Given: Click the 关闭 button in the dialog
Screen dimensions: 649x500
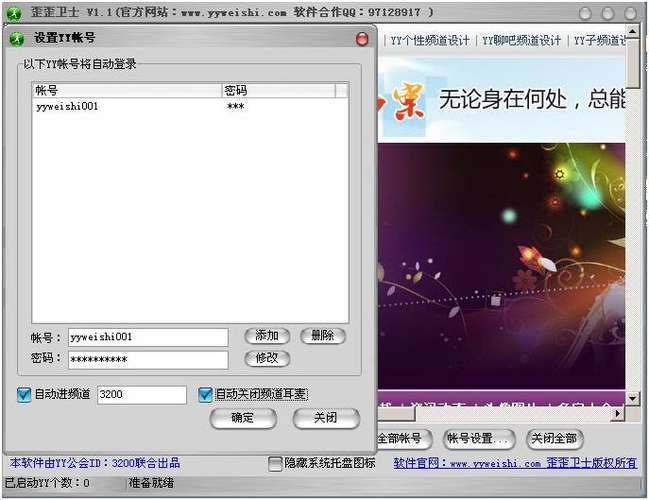Looking at the screenshot, I should 326,418.
